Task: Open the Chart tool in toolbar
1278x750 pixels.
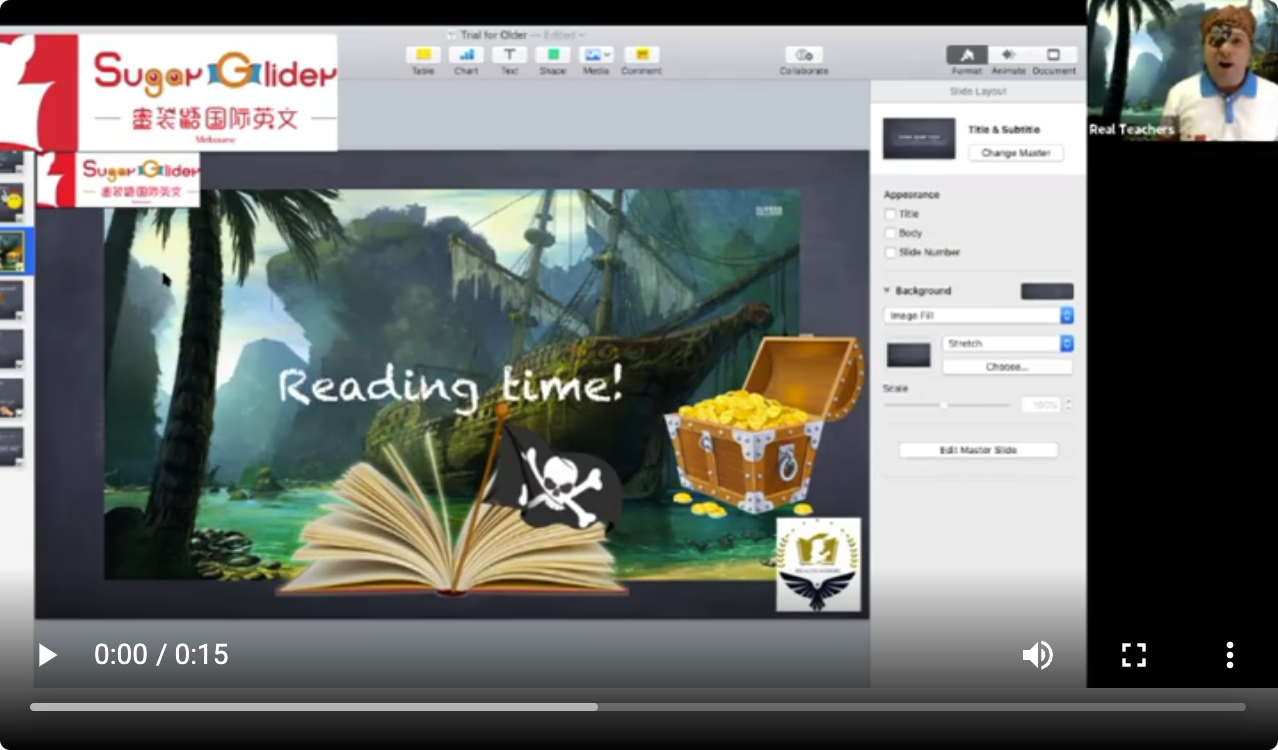Action: [466, 55]
